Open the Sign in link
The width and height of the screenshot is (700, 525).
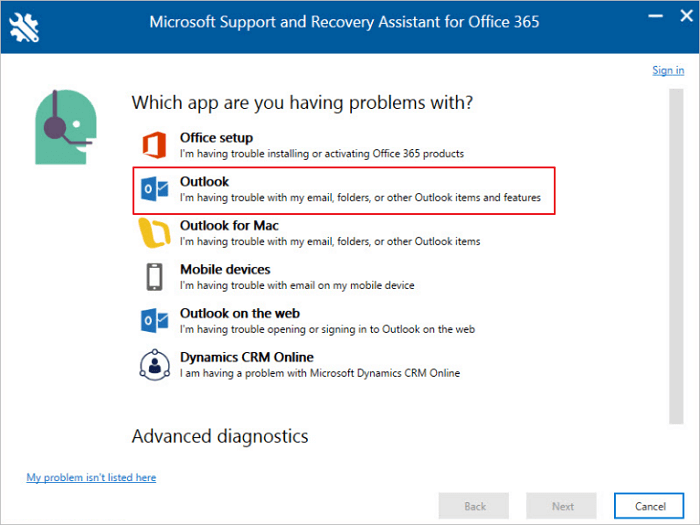668,70
